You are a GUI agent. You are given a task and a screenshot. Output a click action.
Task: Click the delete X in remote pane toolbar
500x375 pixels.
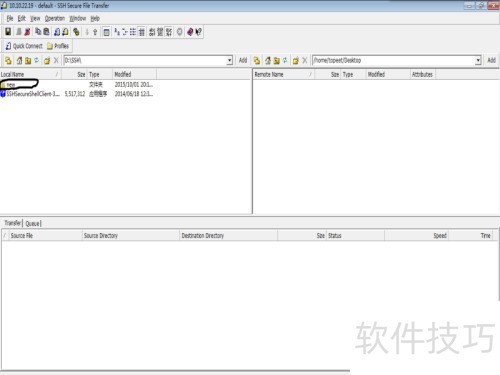(305, 60)
